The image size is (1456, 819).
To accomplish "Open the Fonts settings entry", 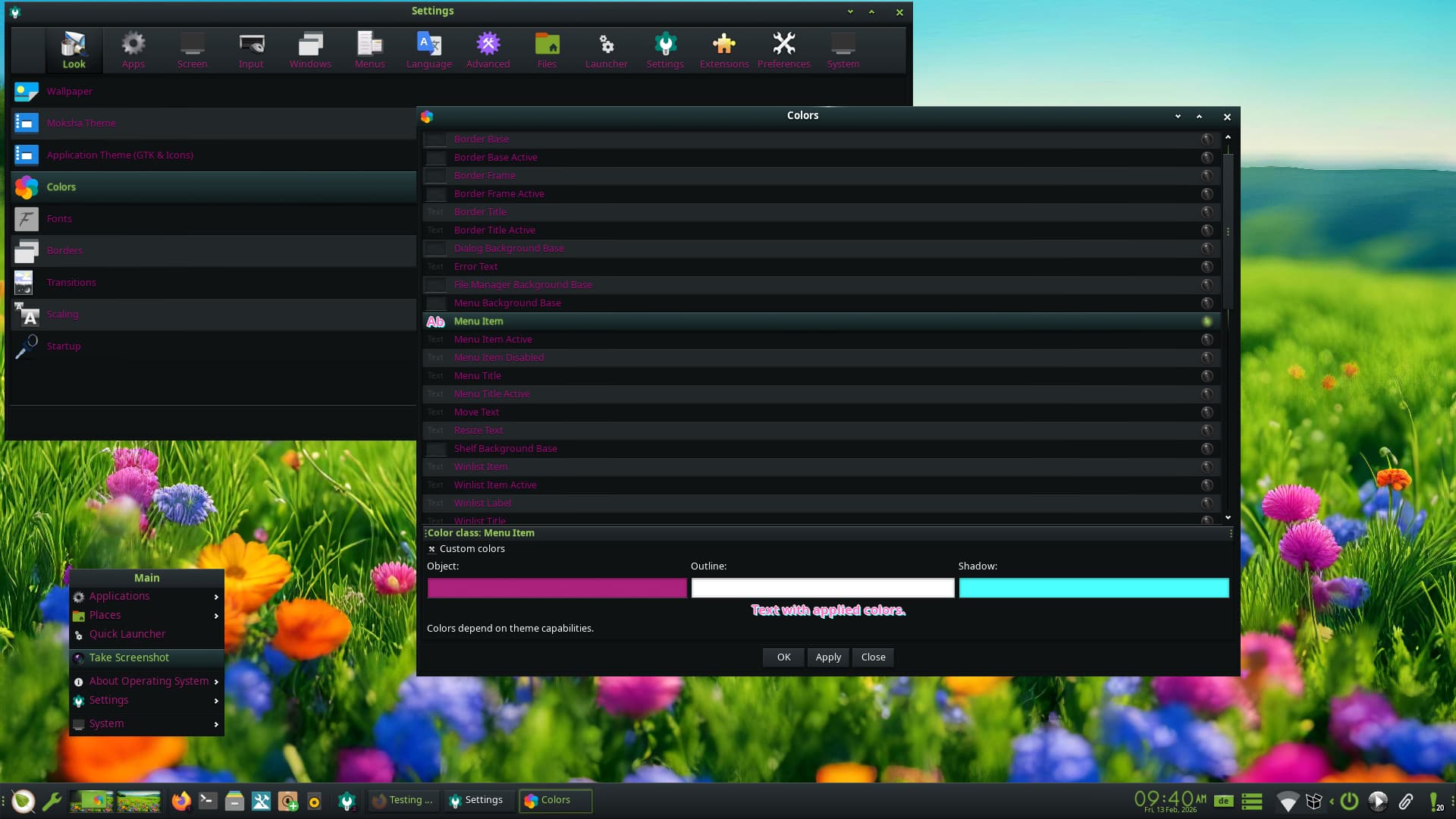I will [x=59, y=218].
